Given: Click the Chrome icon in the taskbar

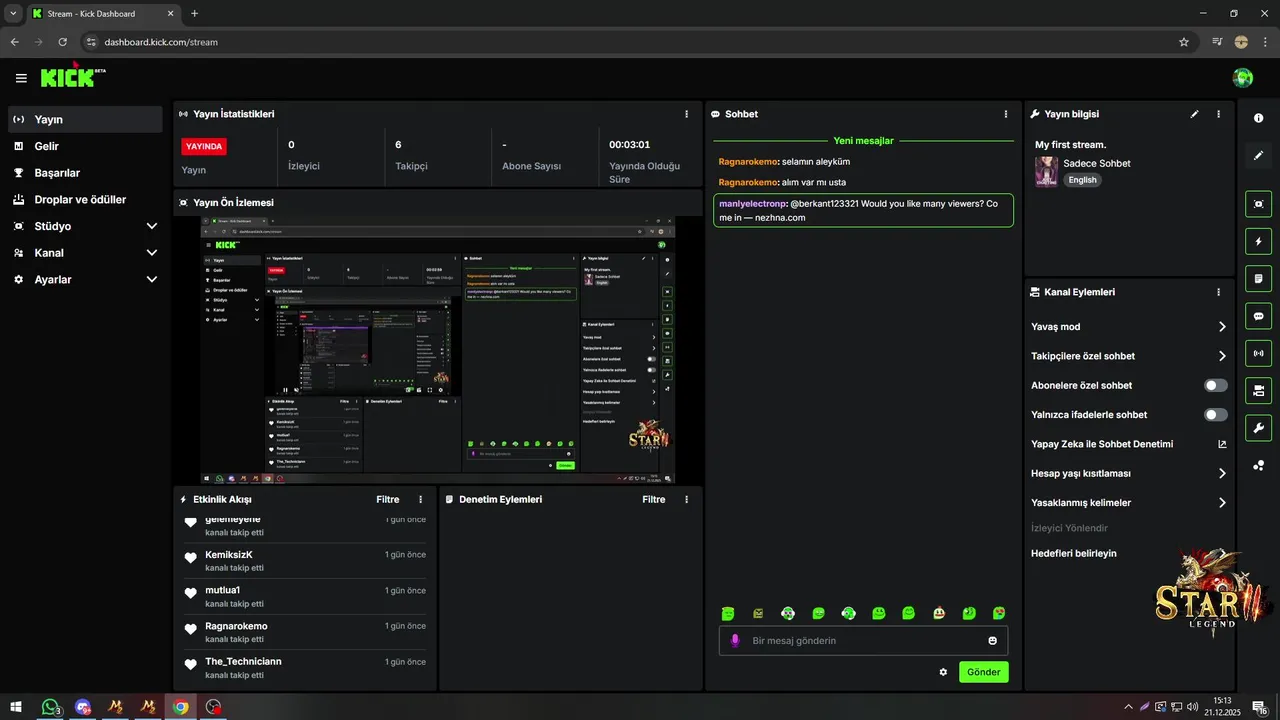Looking at the screenshot, I should click(180, 707).
